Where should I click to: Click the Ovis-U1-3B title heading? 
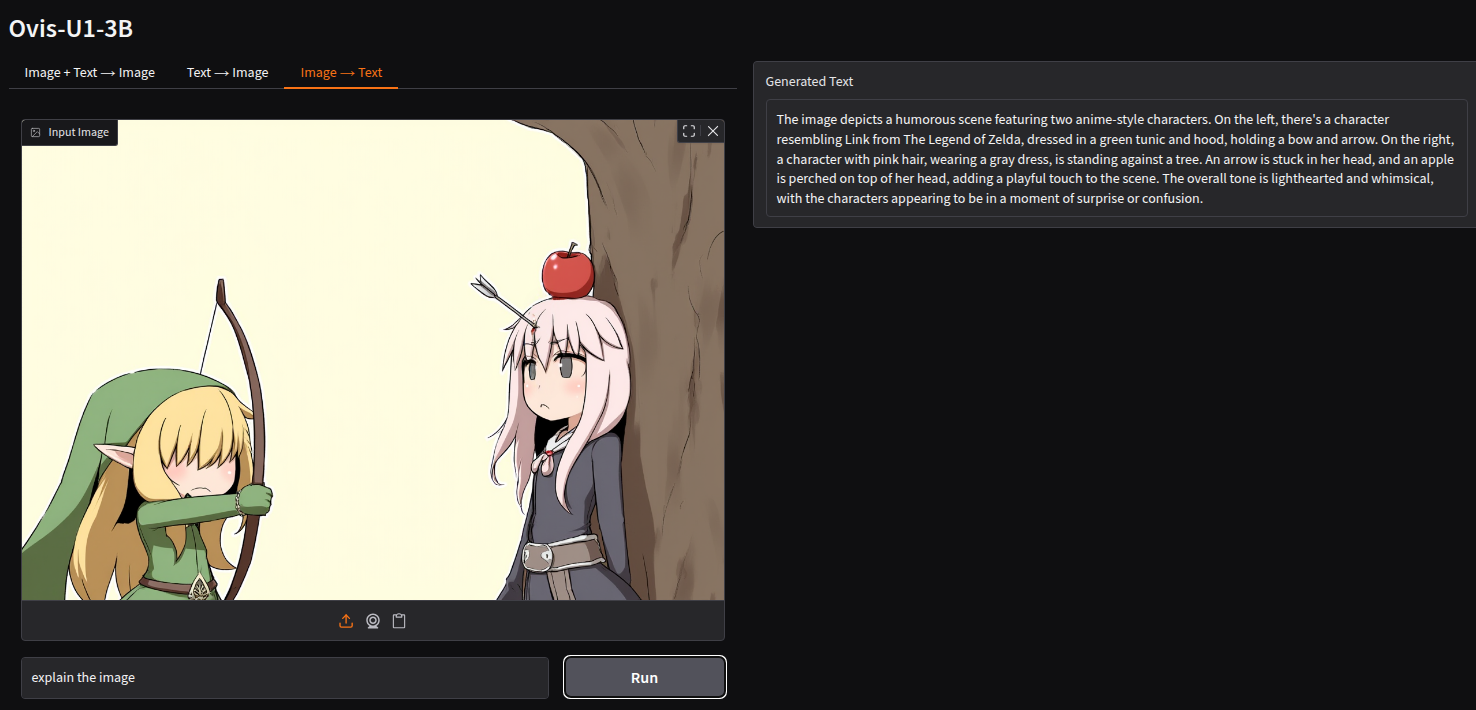(x=71, y=29)
